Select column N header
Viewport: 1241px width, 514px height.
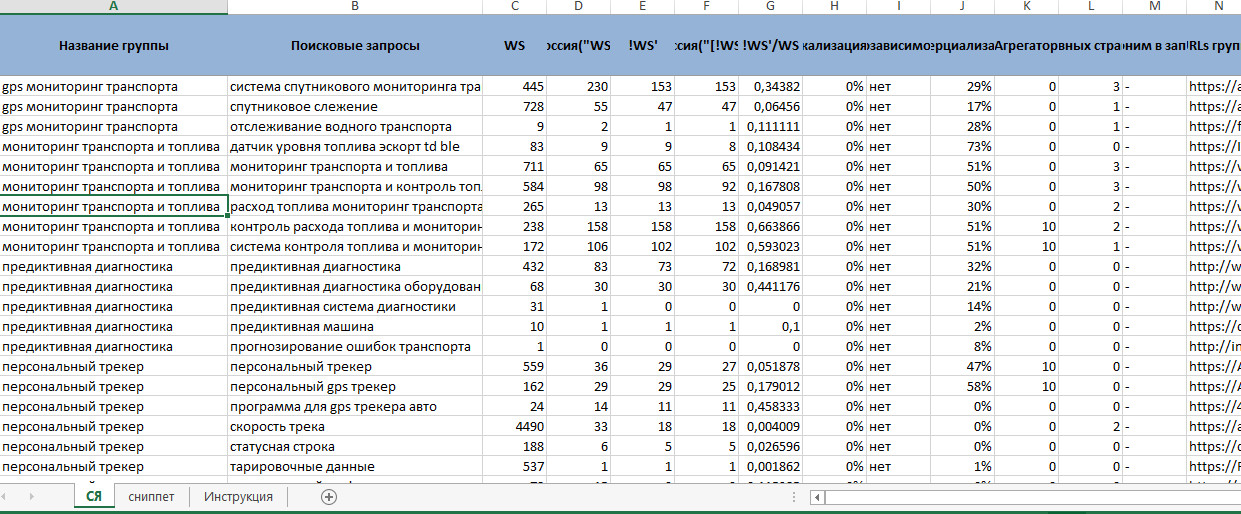(1214, 7)
